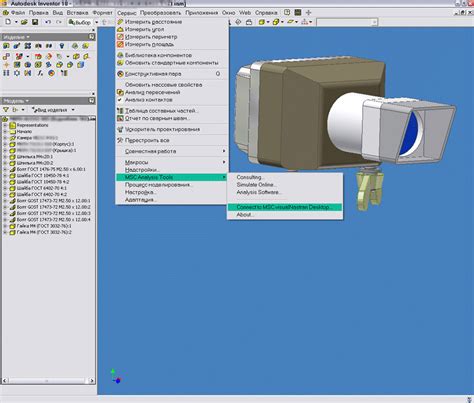Choose Измерить угол from the menu
The width and height of the screenshot is (474, 403).
172,29
